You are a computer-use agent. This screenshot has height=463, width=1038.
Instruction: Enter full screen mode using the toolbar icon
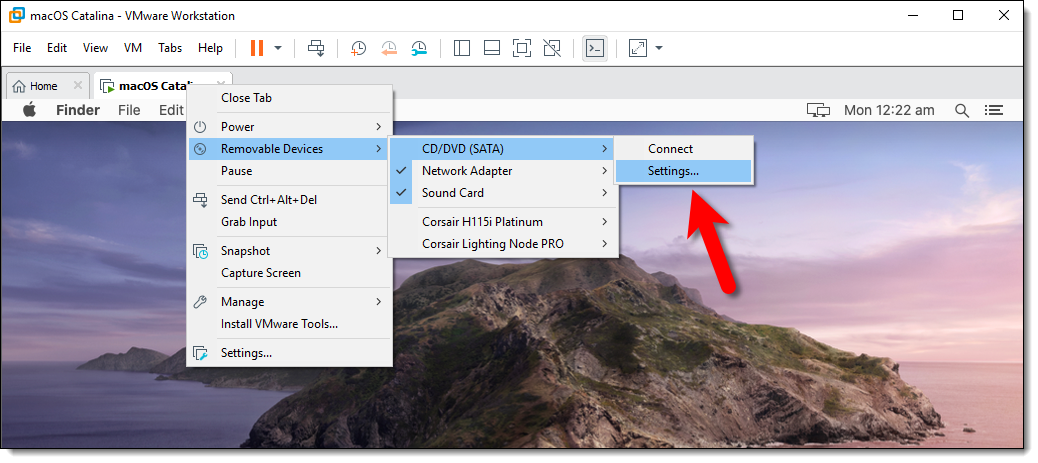(522, 48)
